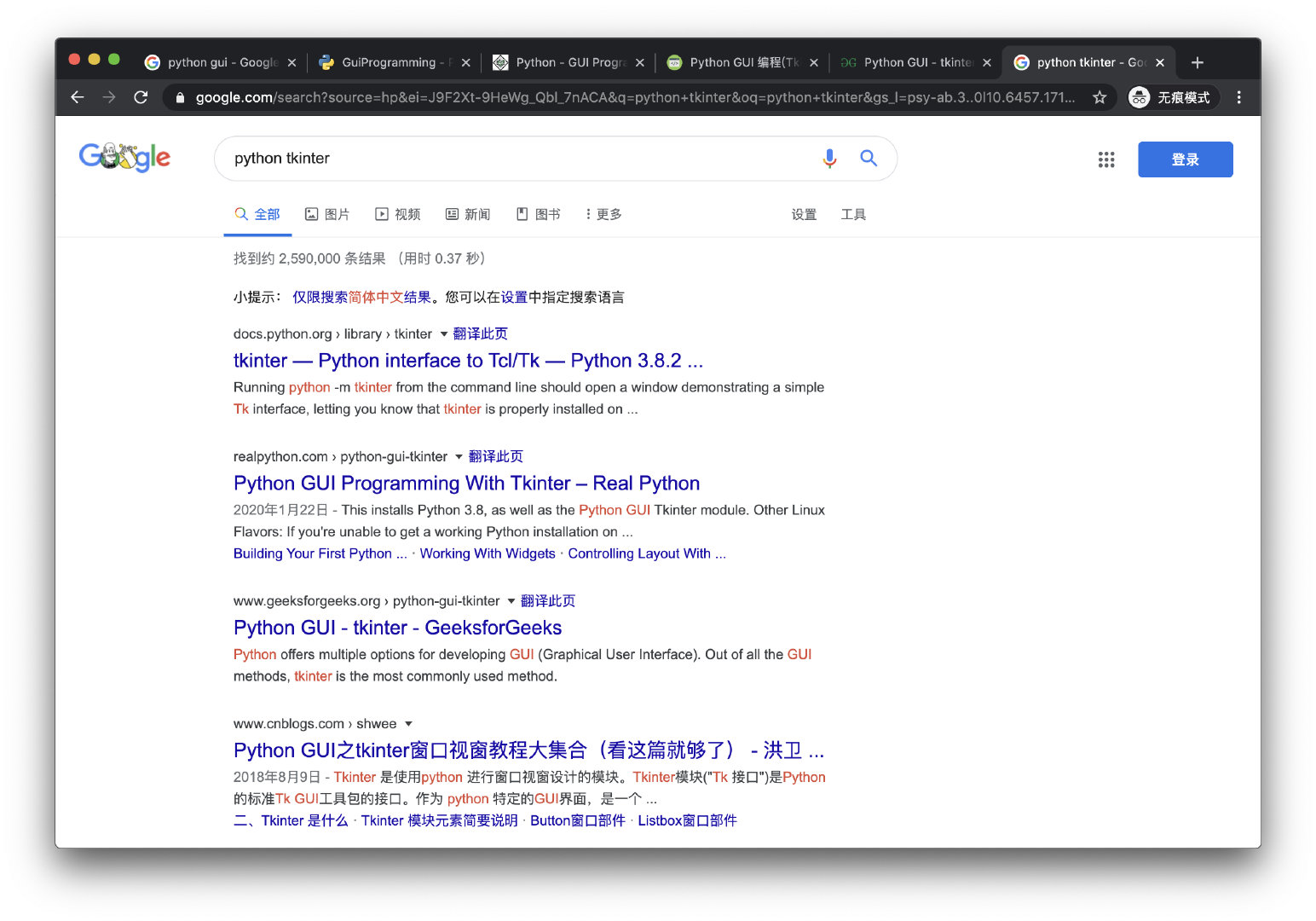The width and height of the screenshot is (1316, 921).
Task: Expand the 更多 more menu
Action: (x=603, y=214)
